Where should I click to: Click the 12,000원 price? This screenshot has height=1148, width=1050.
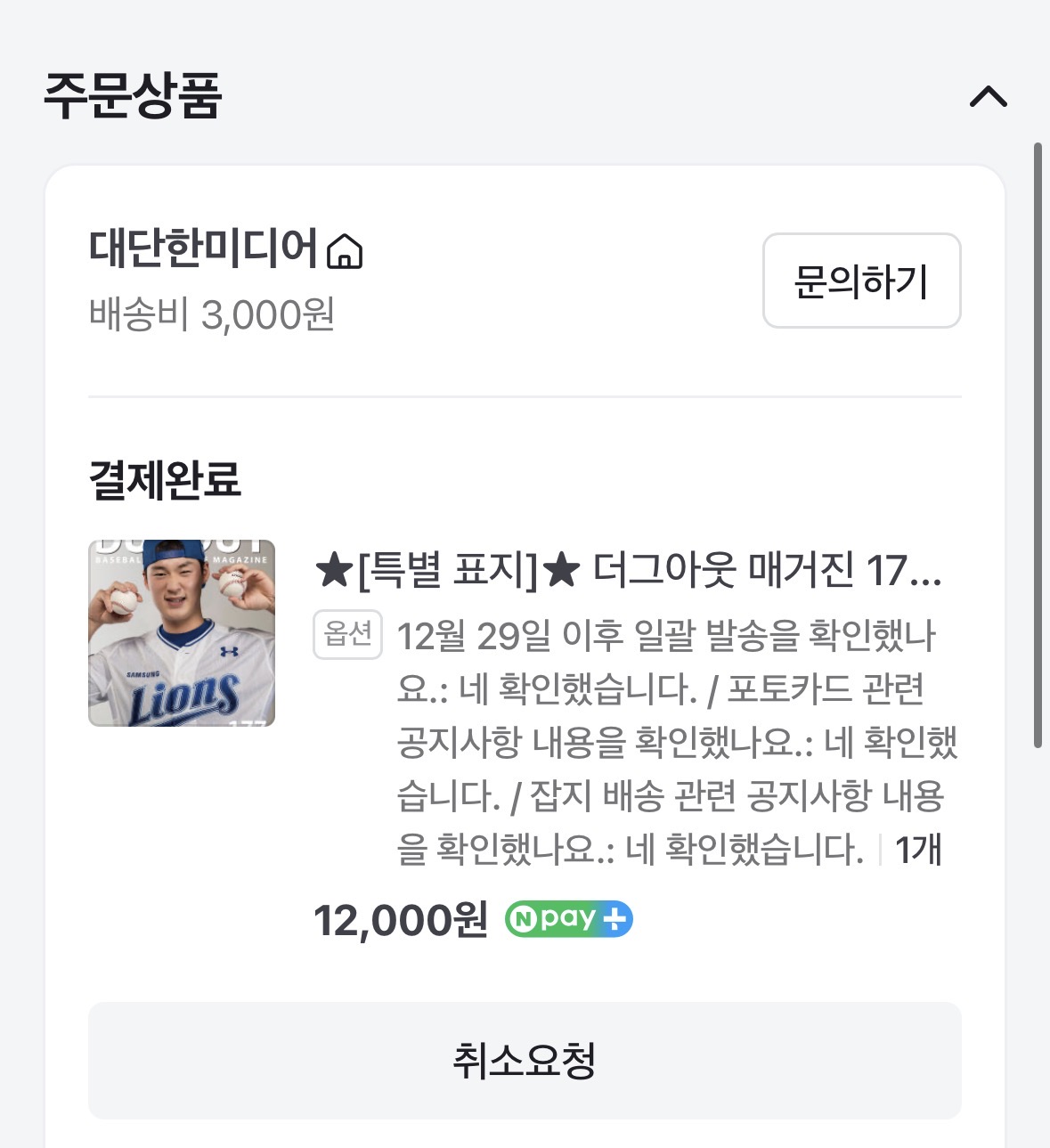click(x=401, y=920)
